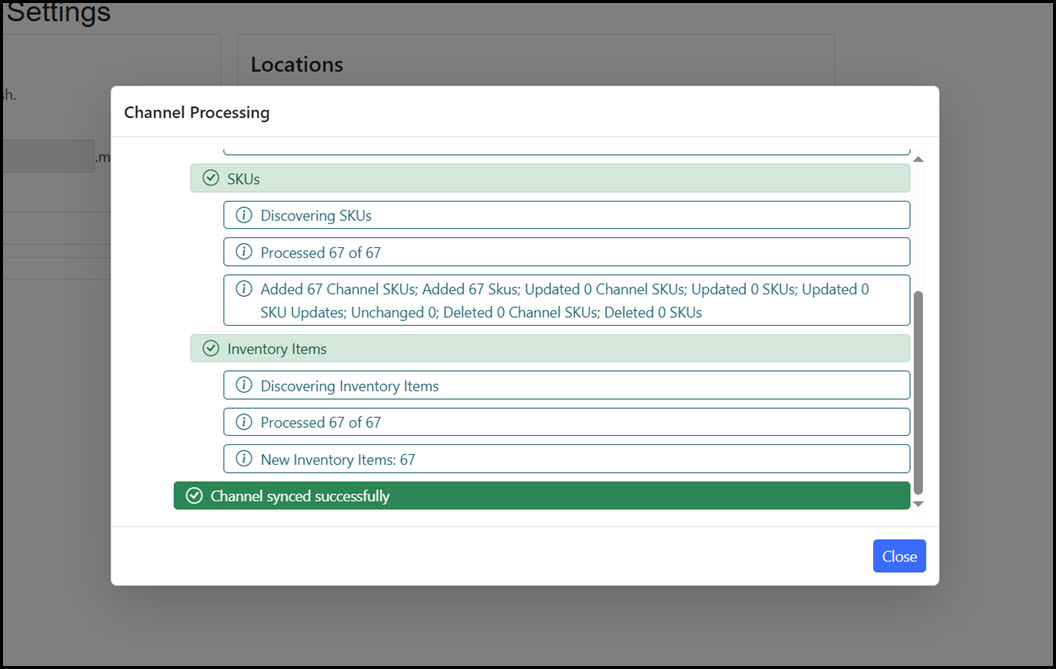The height and width of the screenshot is (669, 1056).
Task: Click the Channel synced successfully banner
Action: click(541, 496)
